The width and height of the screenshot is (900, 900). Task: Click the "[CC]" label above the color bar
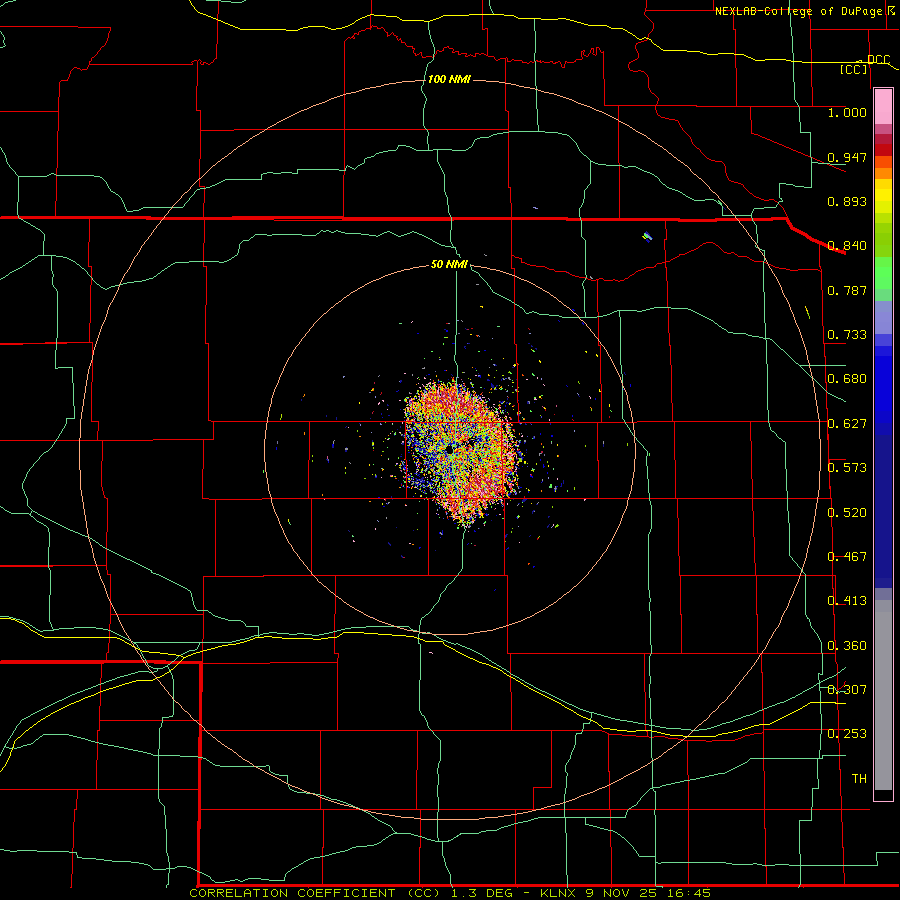coord(854,69)
